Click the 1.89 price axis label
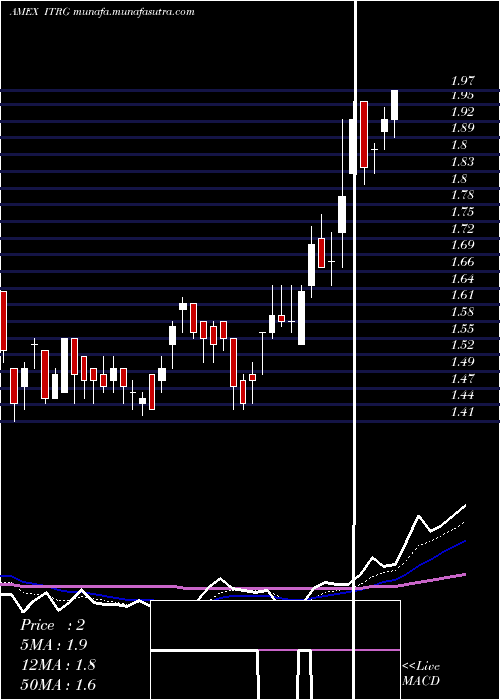 pos(462,128)
